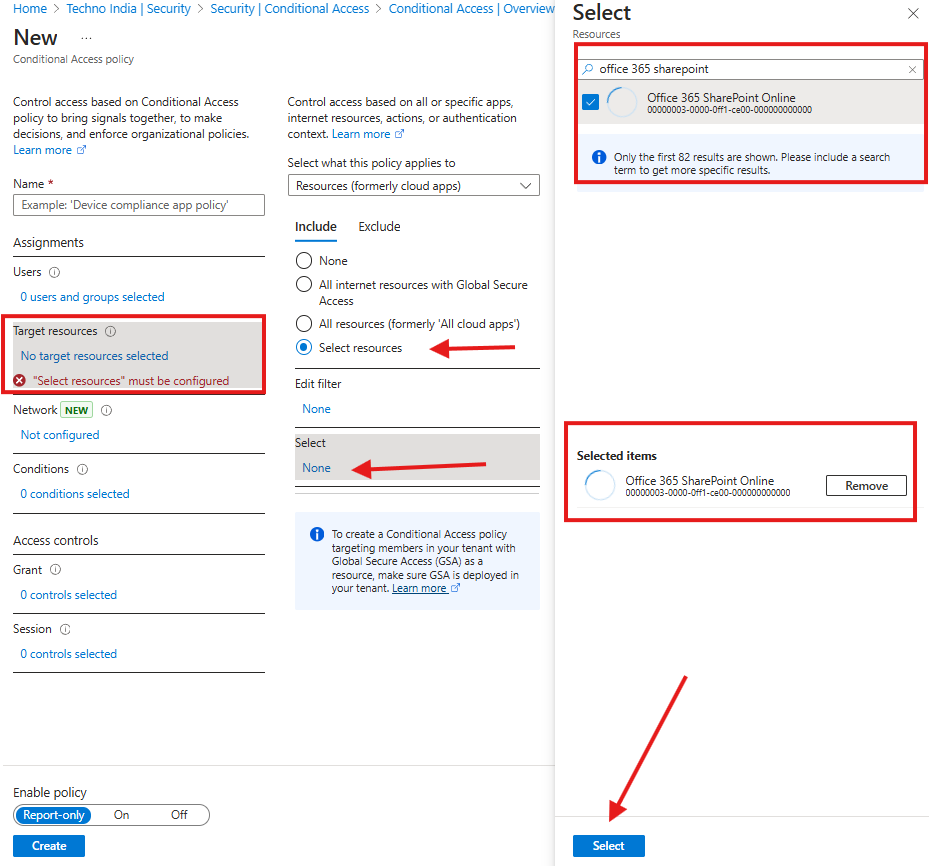
Task: Click the Session info icon
Action: [65, 629]
